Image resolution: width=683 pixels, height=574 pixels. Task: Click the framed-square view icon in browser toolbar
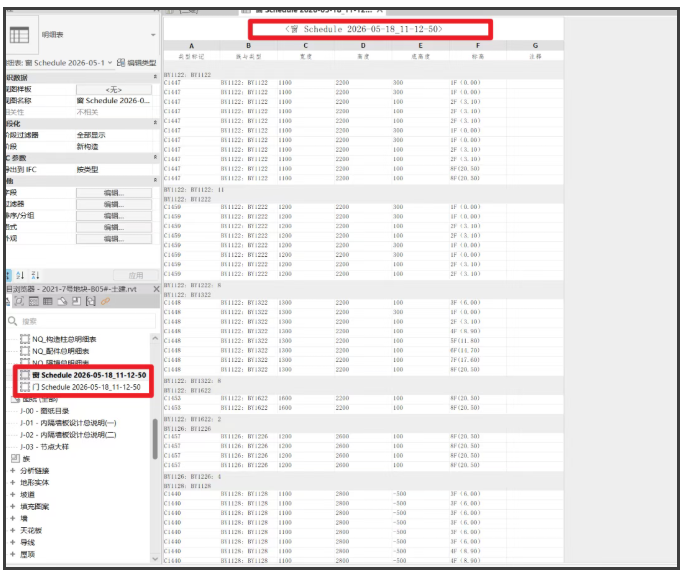tap(19, 301)
